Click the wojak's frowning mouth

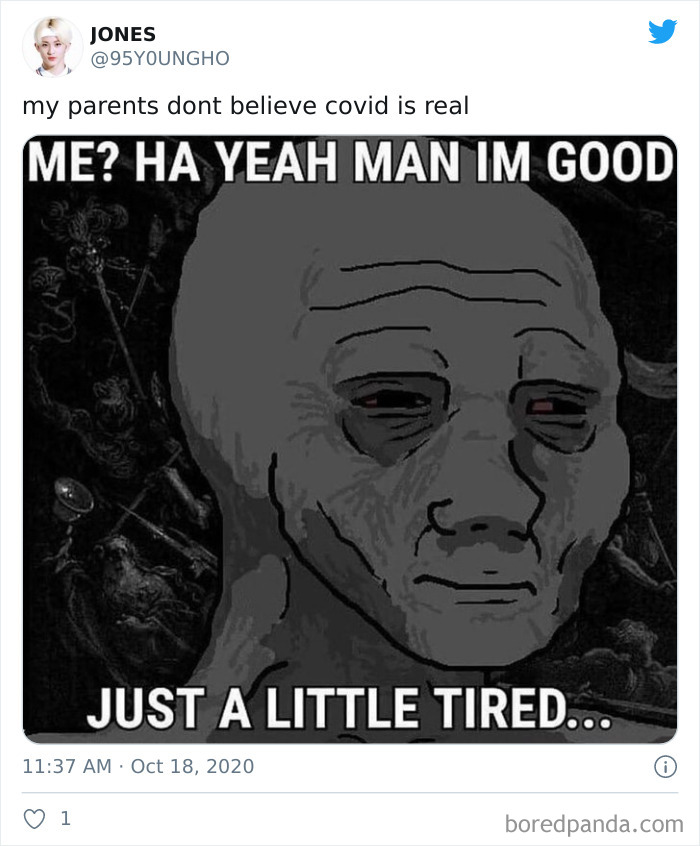476,585
